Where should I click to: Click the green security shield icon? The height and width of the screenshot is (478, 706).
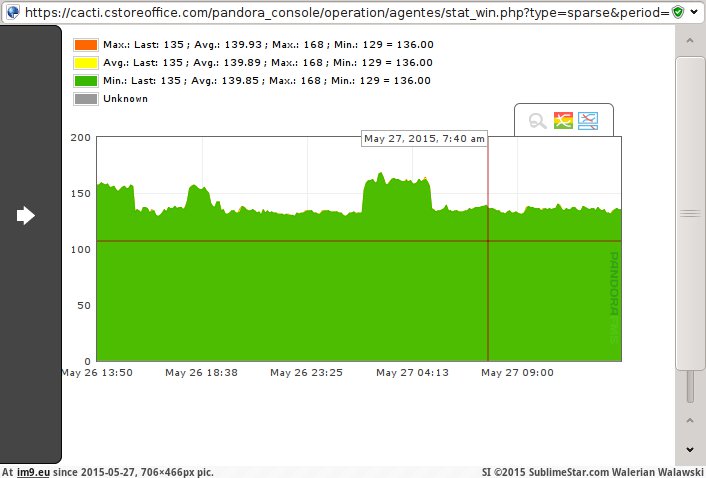click(x=678, y=12)
